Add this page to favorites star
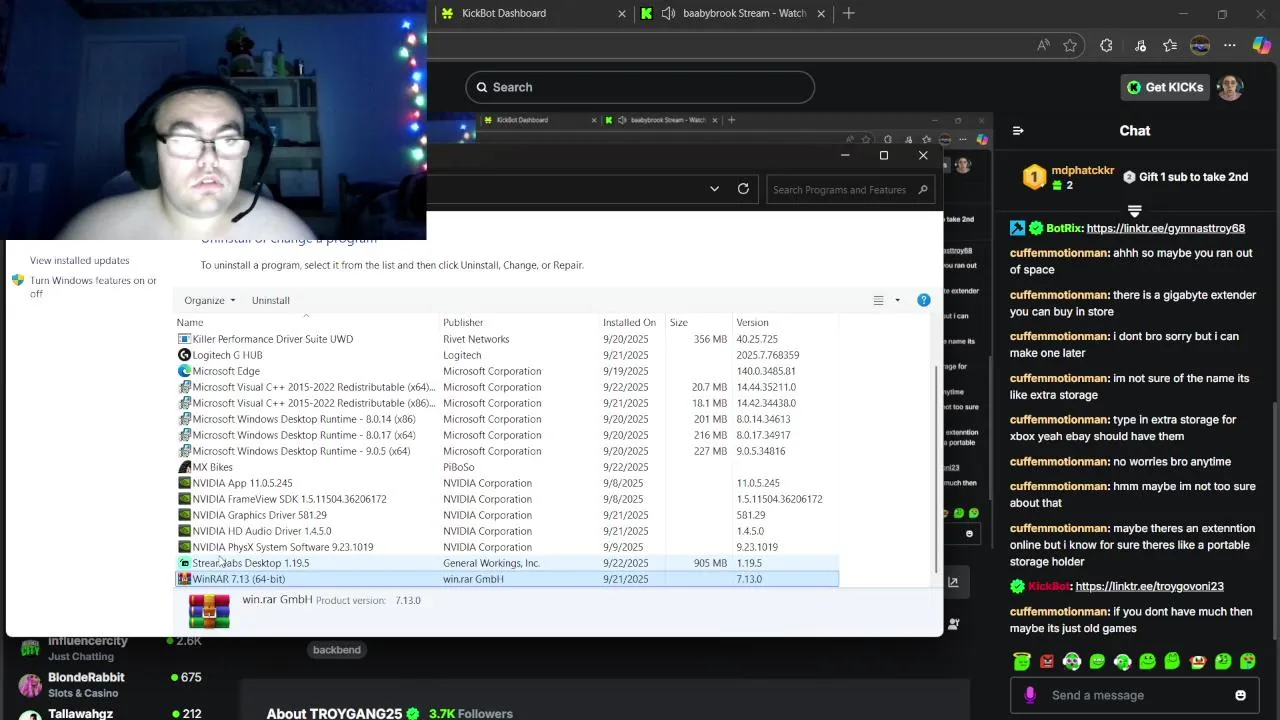This screenshot has width=1280, height=720. pos(1070,45)
